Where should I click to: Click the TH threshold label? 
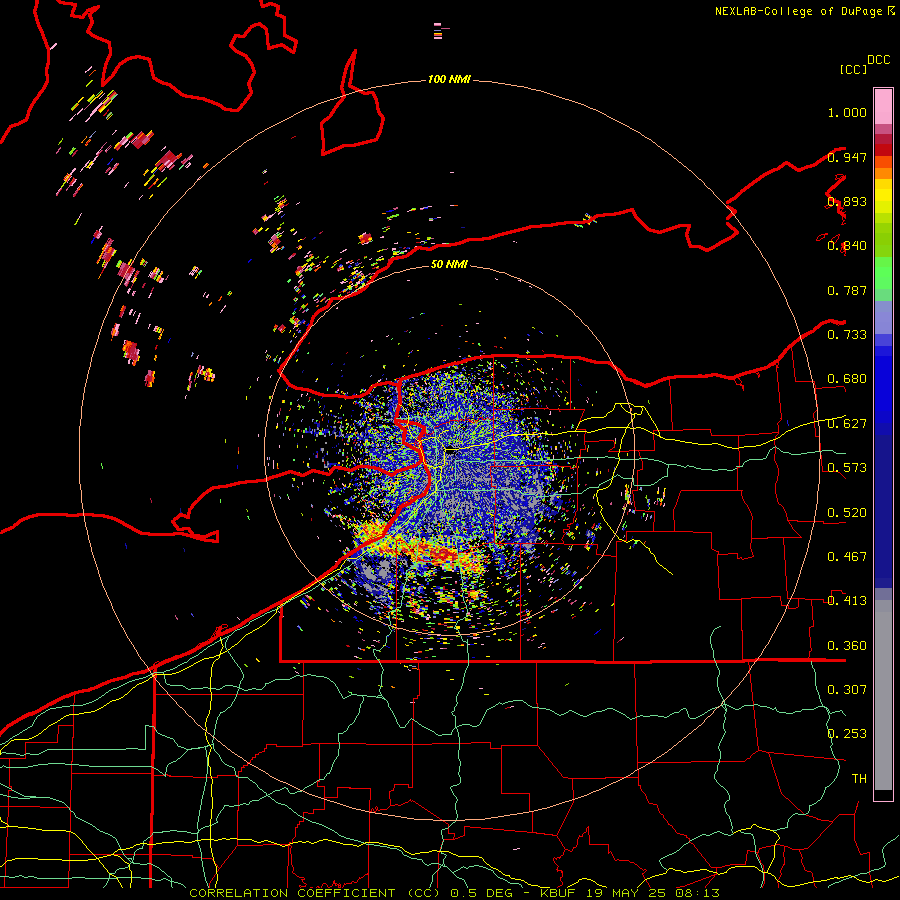tap(859, 779)
